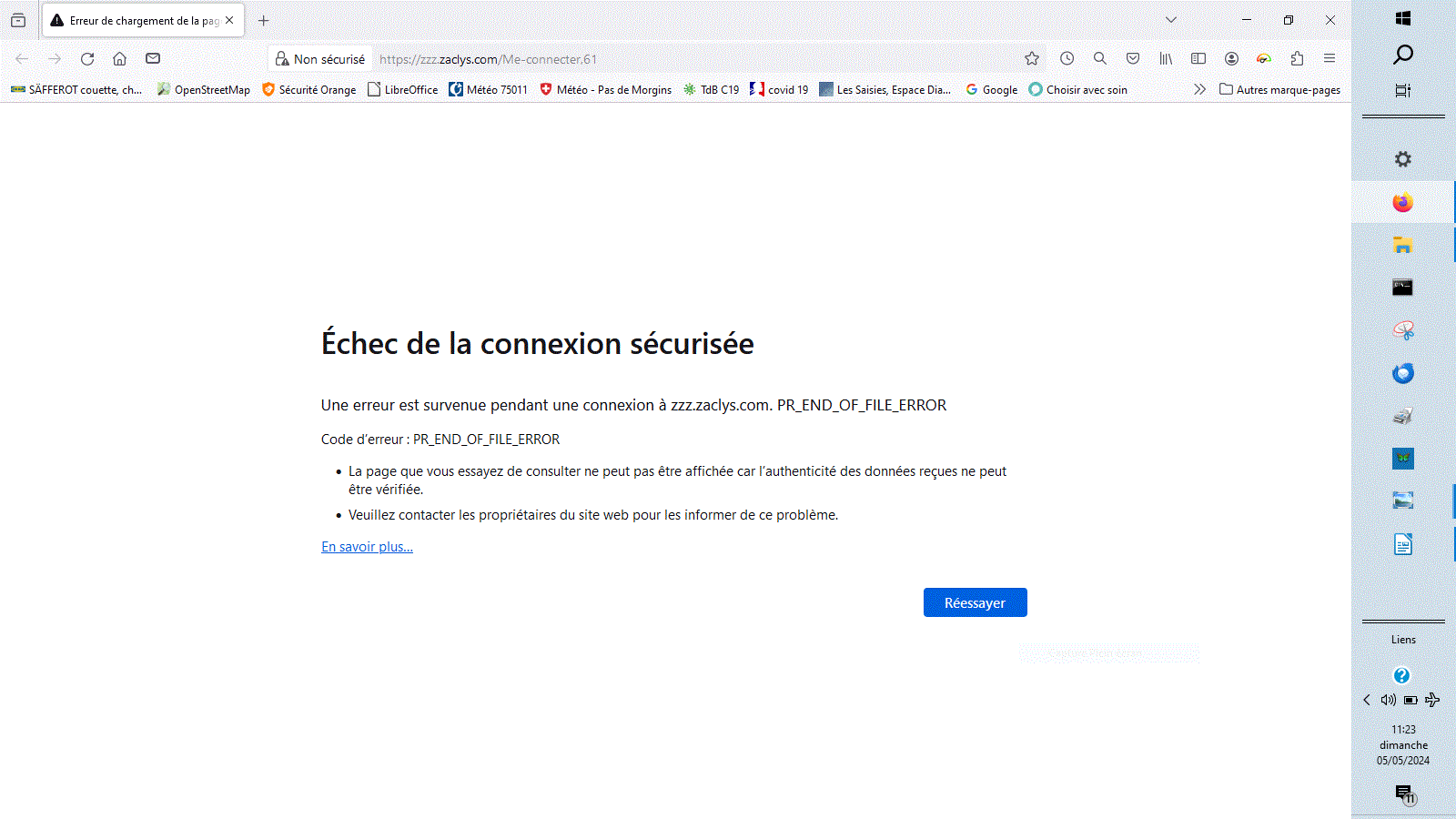Open the Firefox account profile icon
Screen dimensions: 1456x819
click(x=1231, y=59)
